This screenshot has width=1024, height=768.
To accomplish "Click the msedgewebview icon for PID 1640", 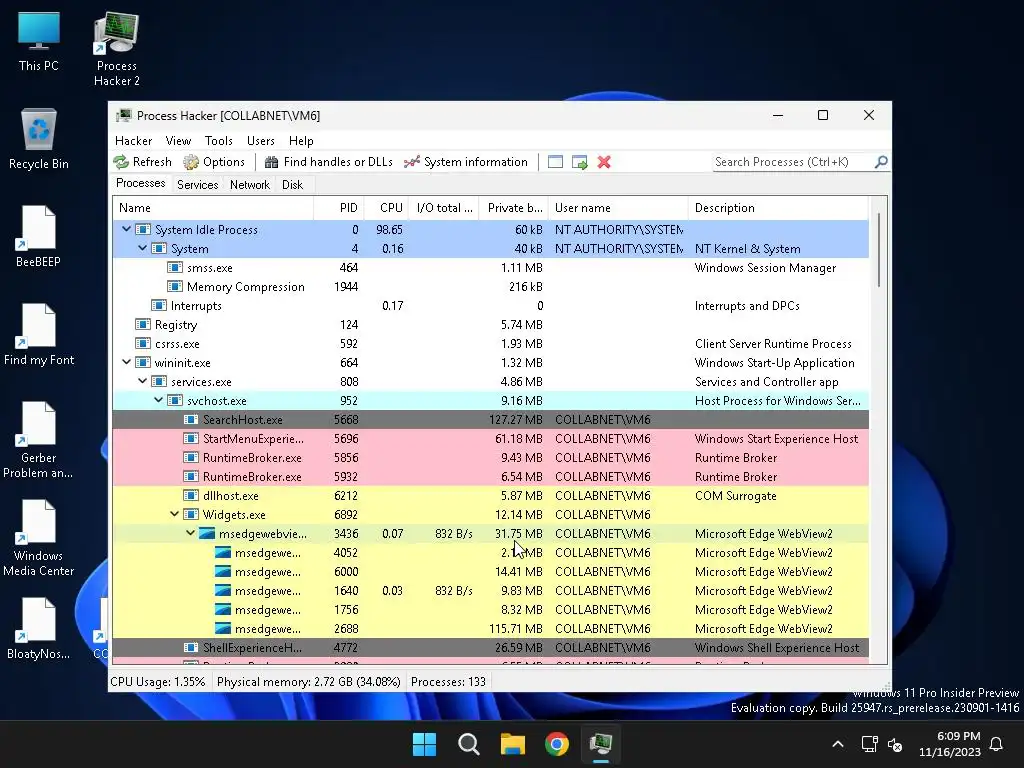I will point(223,590).
